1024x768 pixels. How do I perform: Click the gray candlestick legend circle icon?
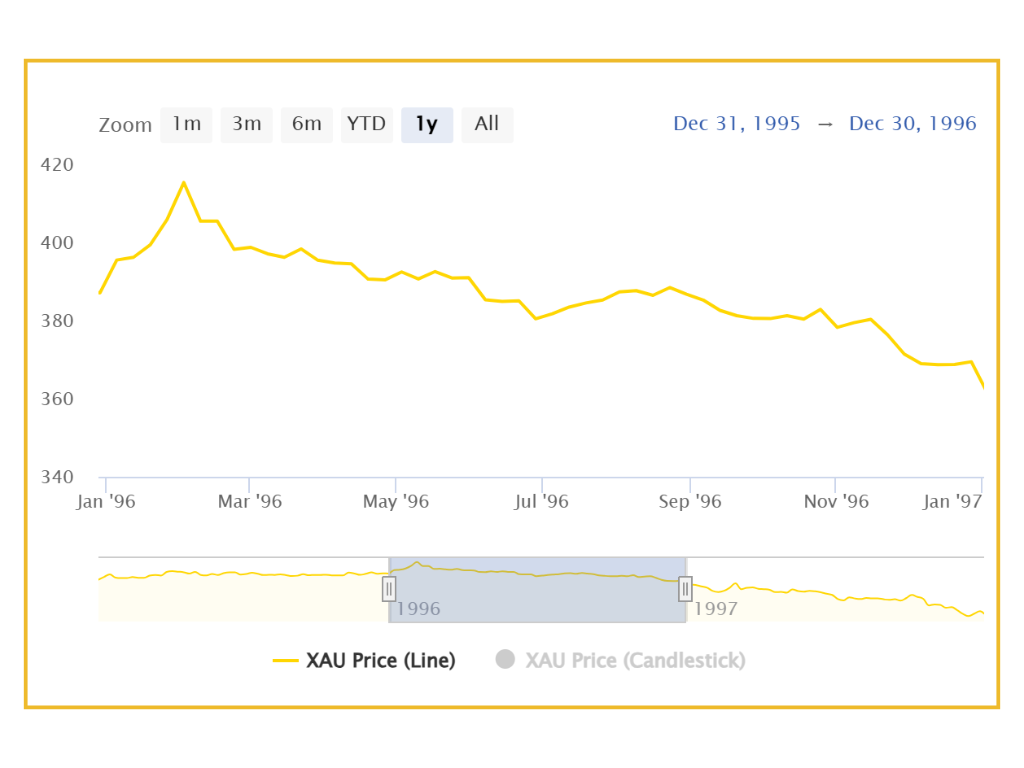click(505, 659)
